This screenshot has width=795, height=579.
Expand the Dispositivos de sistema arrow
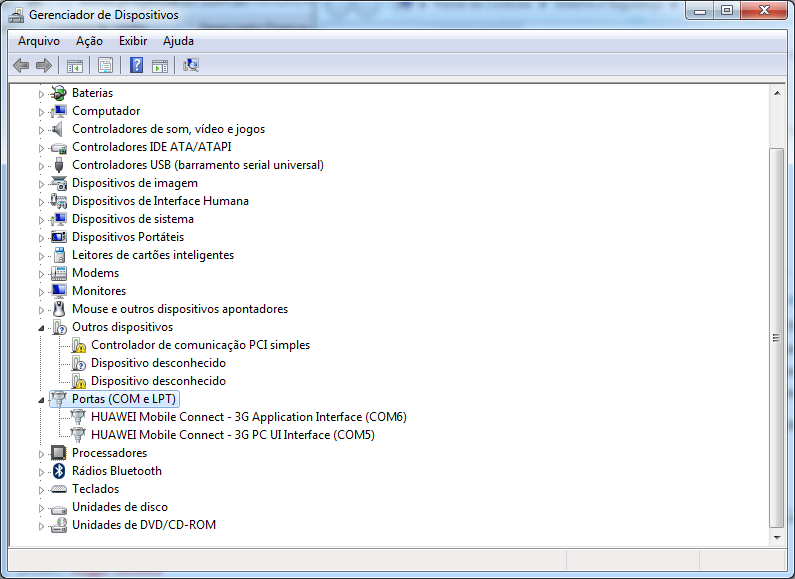click(x=41, y=220)
